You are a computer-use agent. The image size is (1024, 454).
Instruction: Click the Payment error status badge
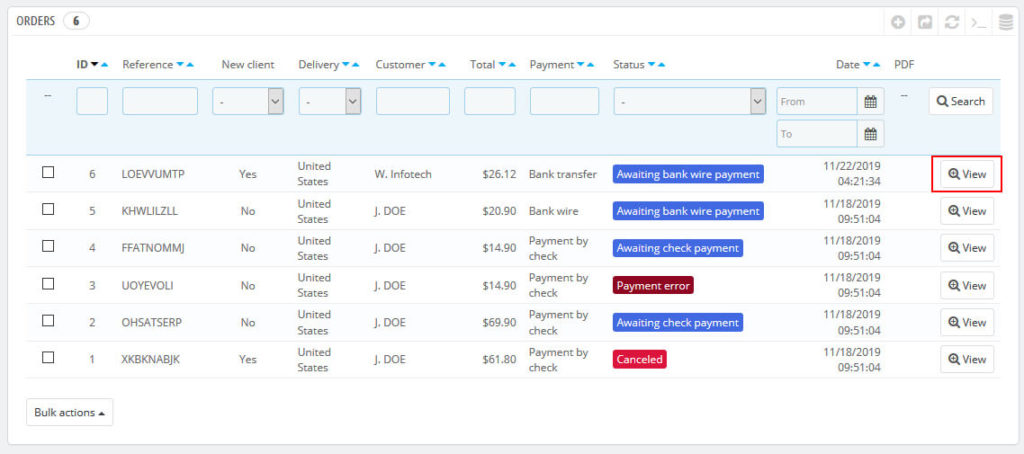point(652,285)
